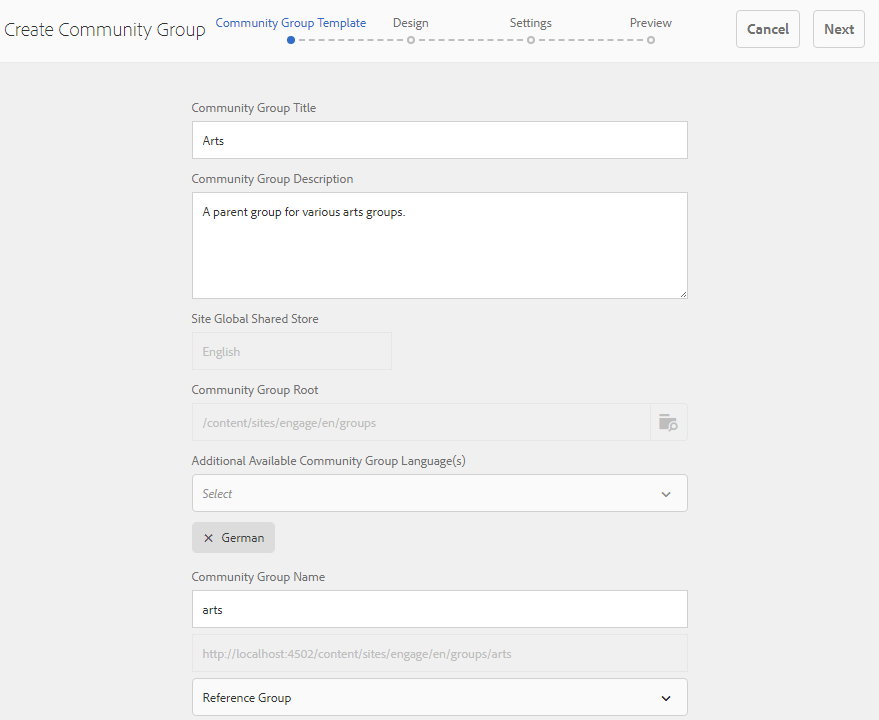The width and height of the screenshot is (879, 720).
Task: Click the localhost group URL field
Action: (439, 654)
